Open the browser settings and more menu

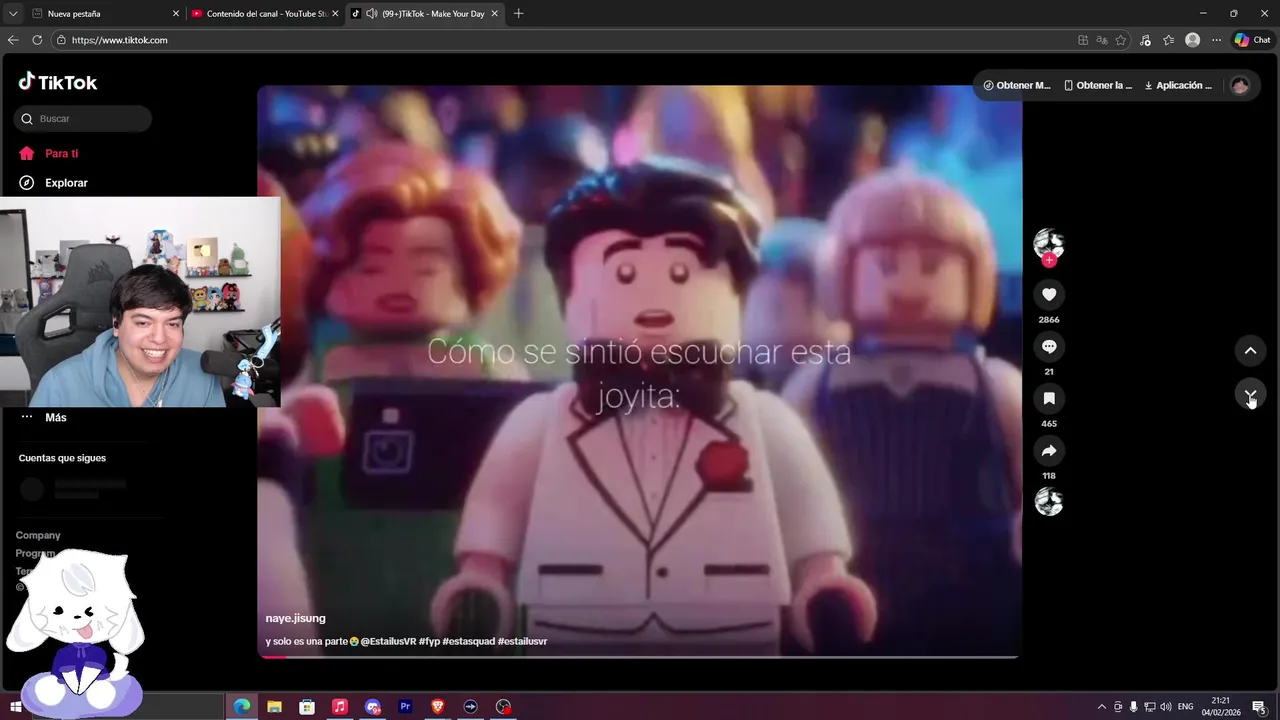pos(1216,40)
